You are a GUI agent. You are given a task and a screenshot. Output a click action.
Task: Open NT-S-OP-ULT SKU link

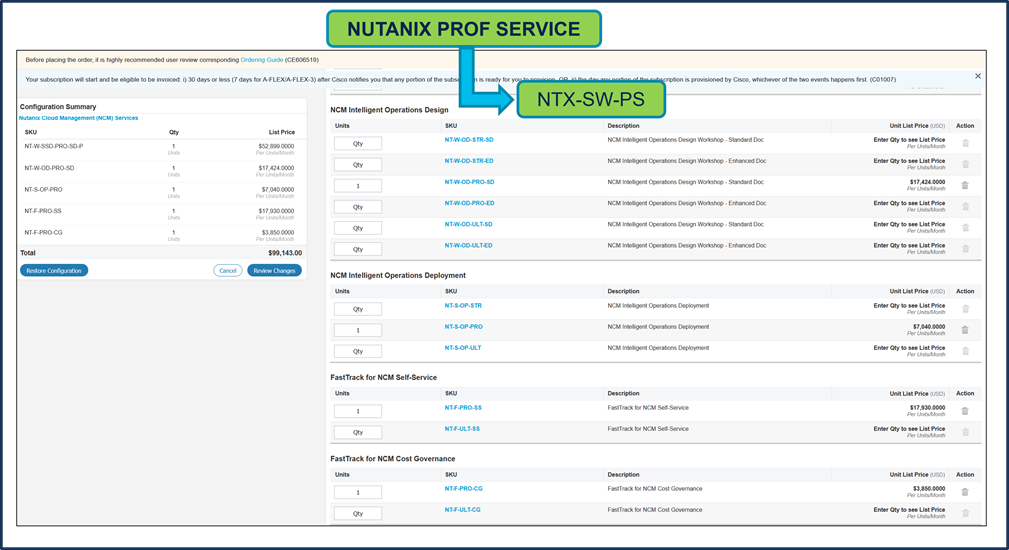[x=463, y=348]
